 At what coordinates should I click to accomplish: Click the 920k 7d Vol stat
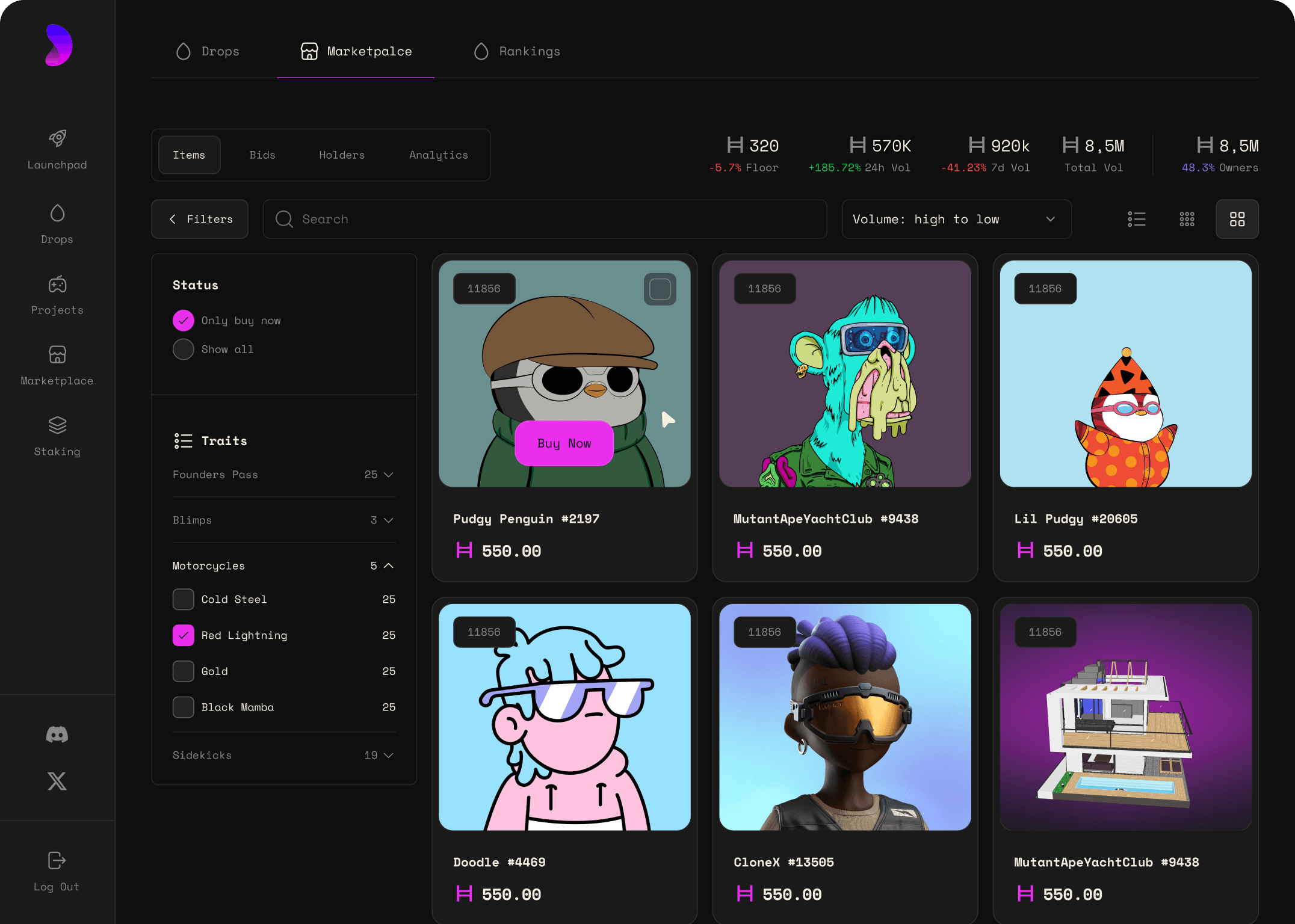986,155
